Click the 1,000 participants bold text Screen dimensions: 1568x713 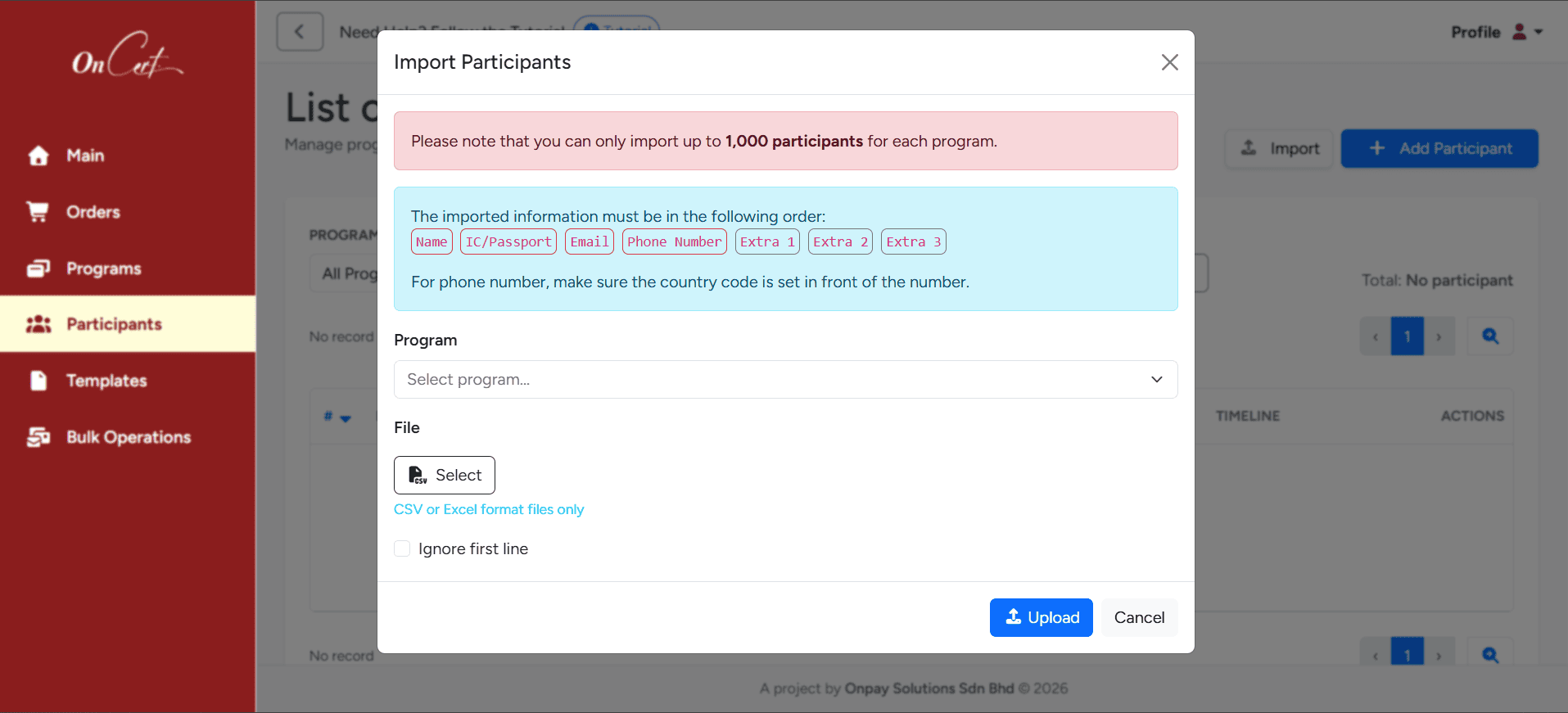click(794, 141)
